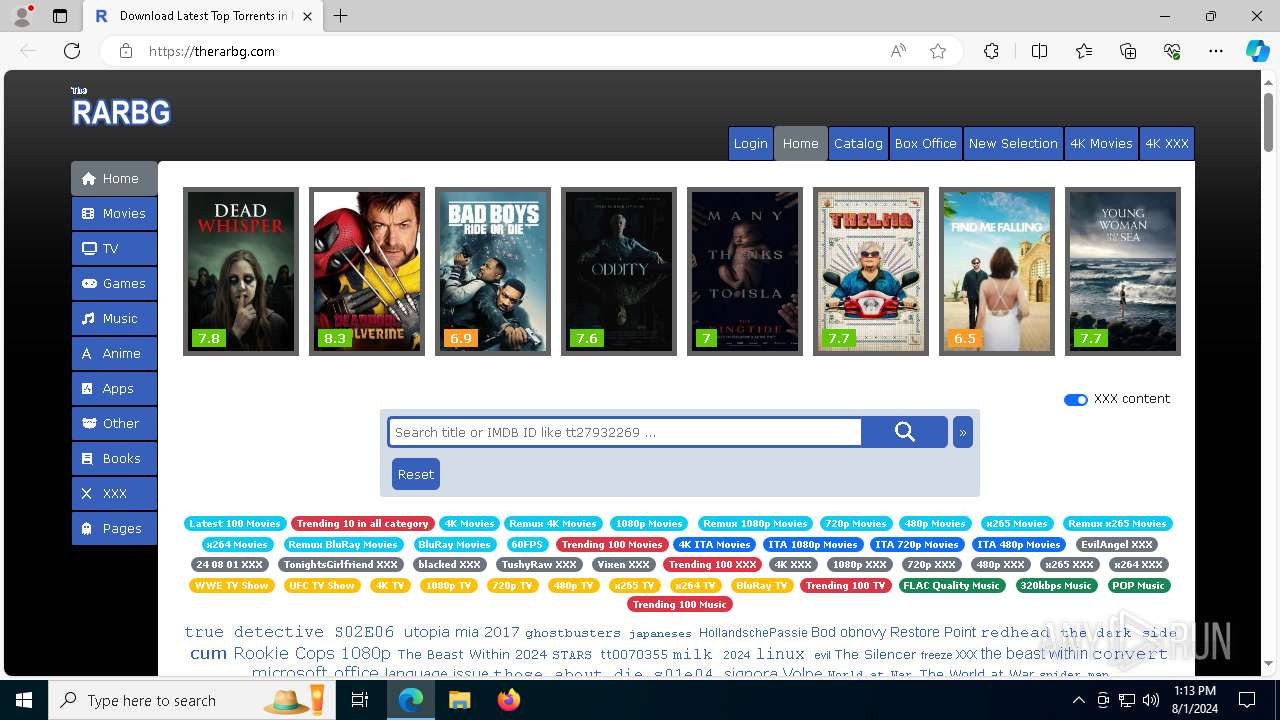This screenshot has height=720, width=1280.
Task: Open the Remux 4K Movies tag
Action: pos(552,523)
